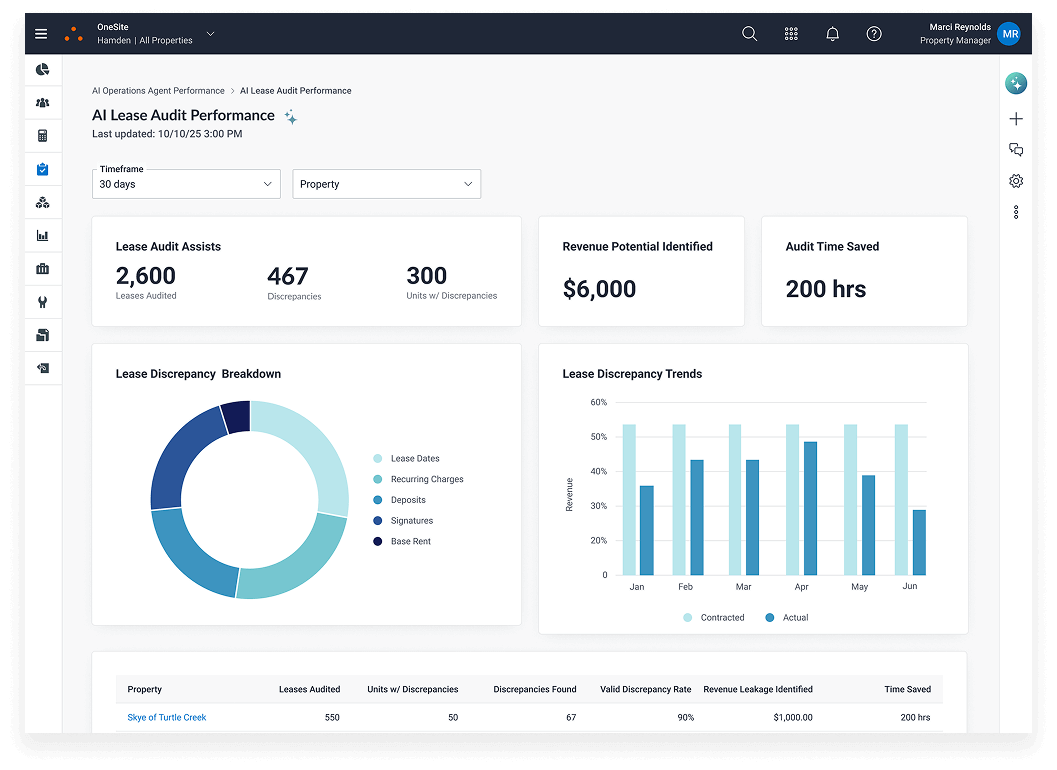
Task: Click the Contracted legend color swatch
Action: coord(687,618)
